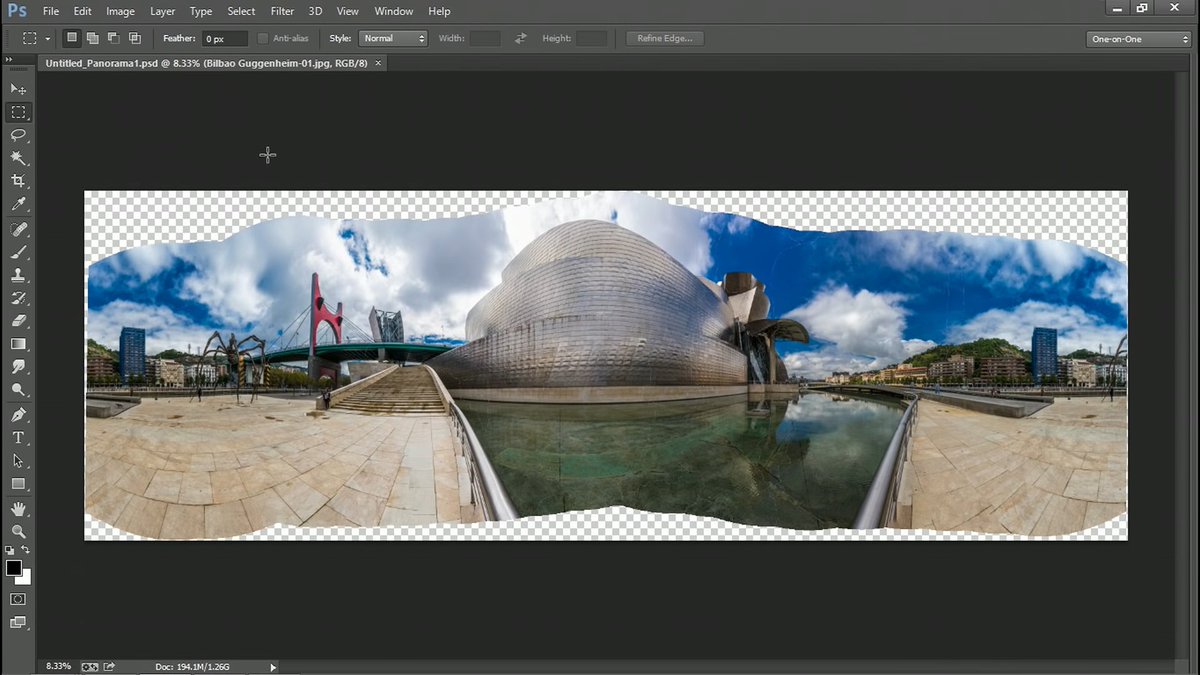The image size is (1200, 675).
Task: Select the Rectangular Marquee tool in toolbox
Action: tap(18, 112)
